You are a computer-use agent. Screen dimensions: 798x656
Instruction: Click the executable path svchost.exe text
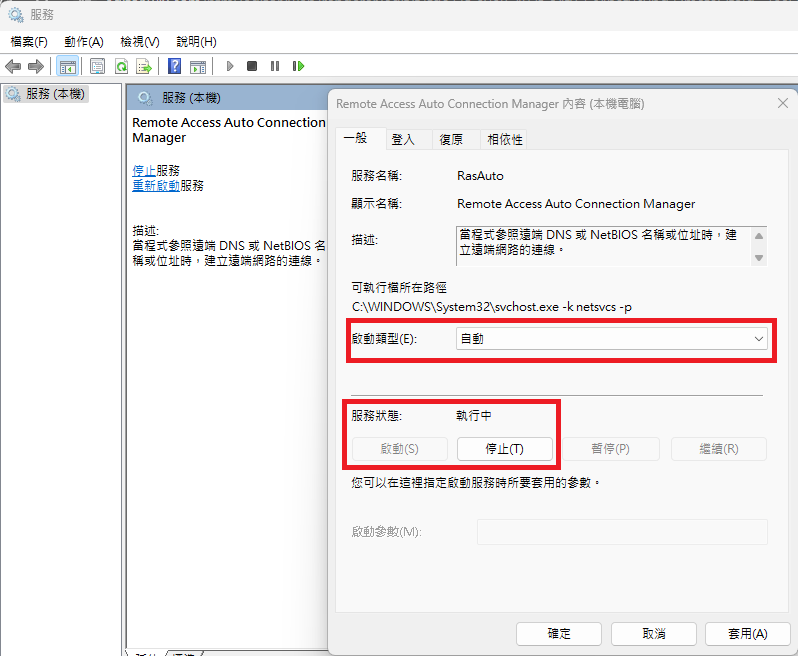[x=492, y=307]
